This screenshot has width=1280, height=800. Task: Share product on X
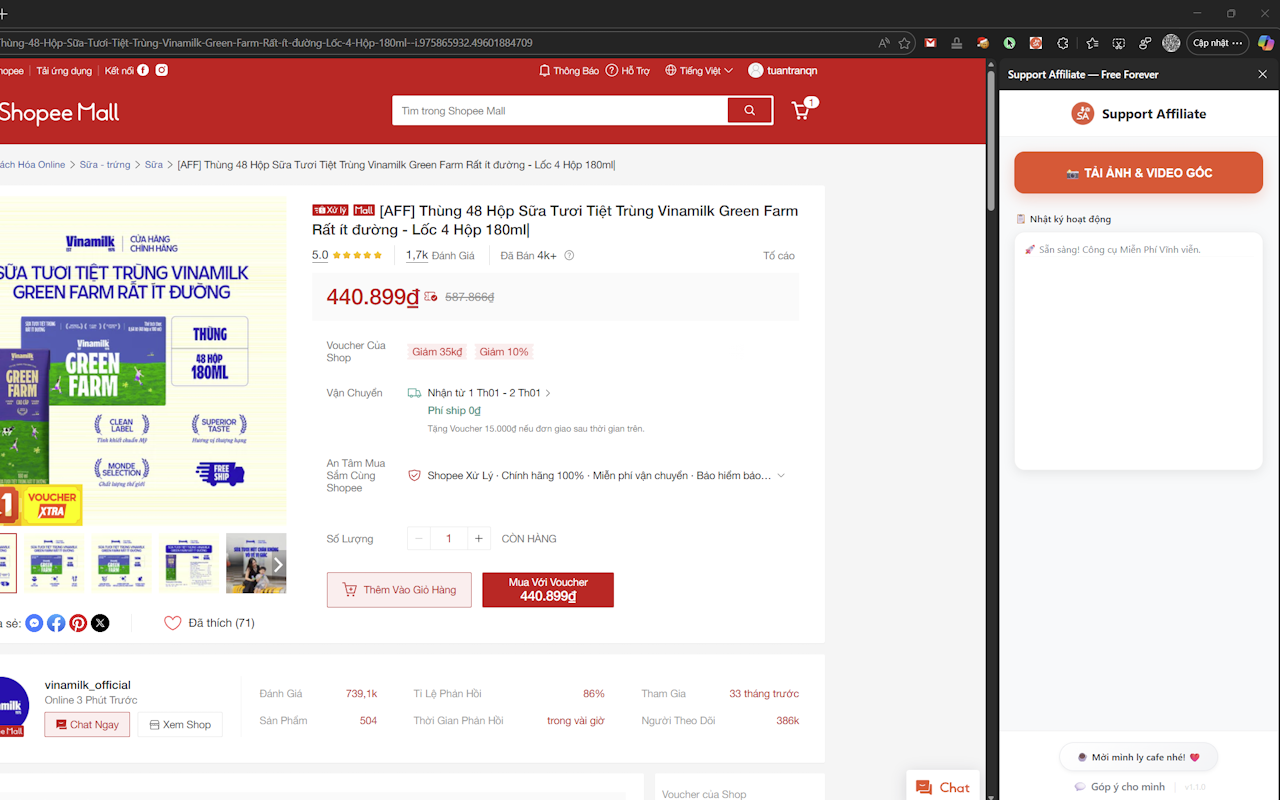pos(100,623)
